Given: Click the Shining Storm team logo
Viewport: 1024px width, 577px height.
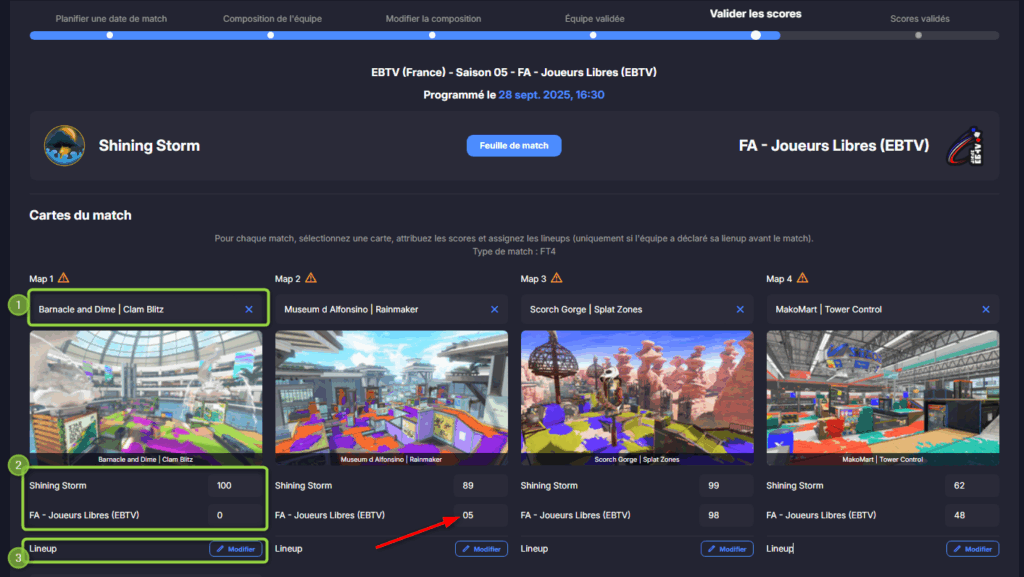Looking at the screenshot, I should [x=64, y=145].
